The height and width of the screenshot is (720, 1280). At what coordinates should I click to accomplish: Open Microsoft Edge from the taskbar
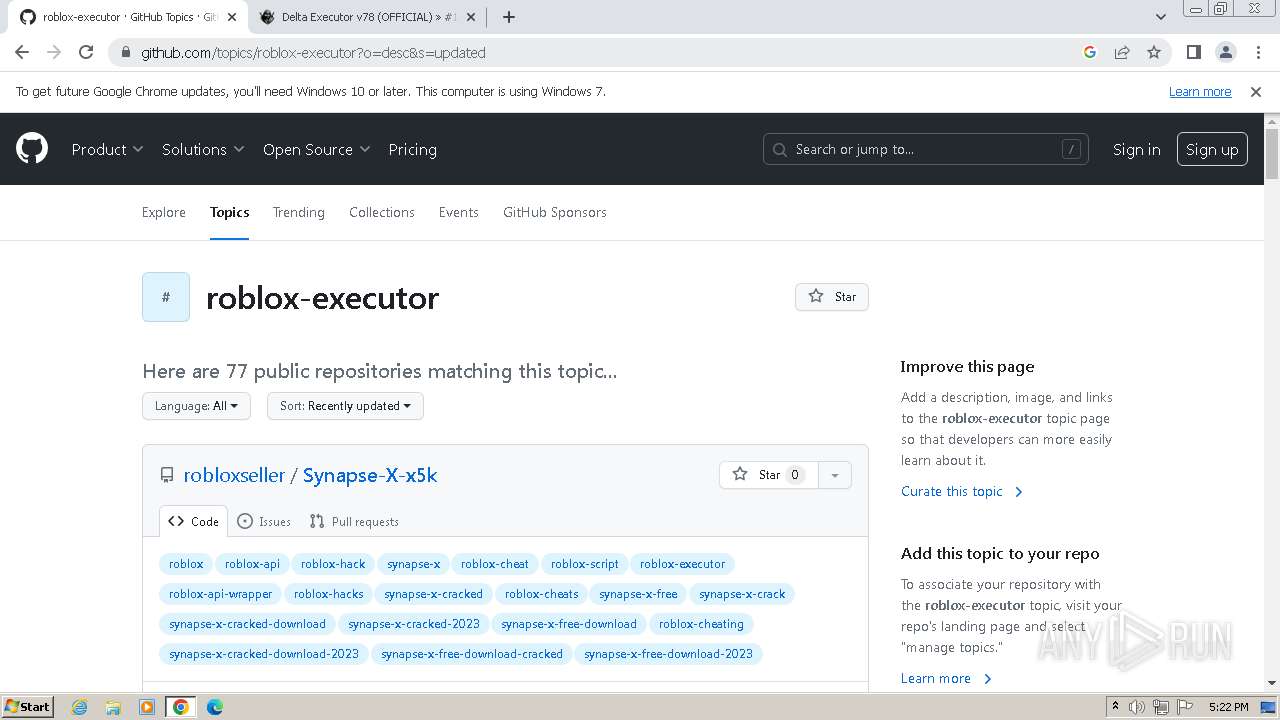pyautogui.click(x=215, y=707)
